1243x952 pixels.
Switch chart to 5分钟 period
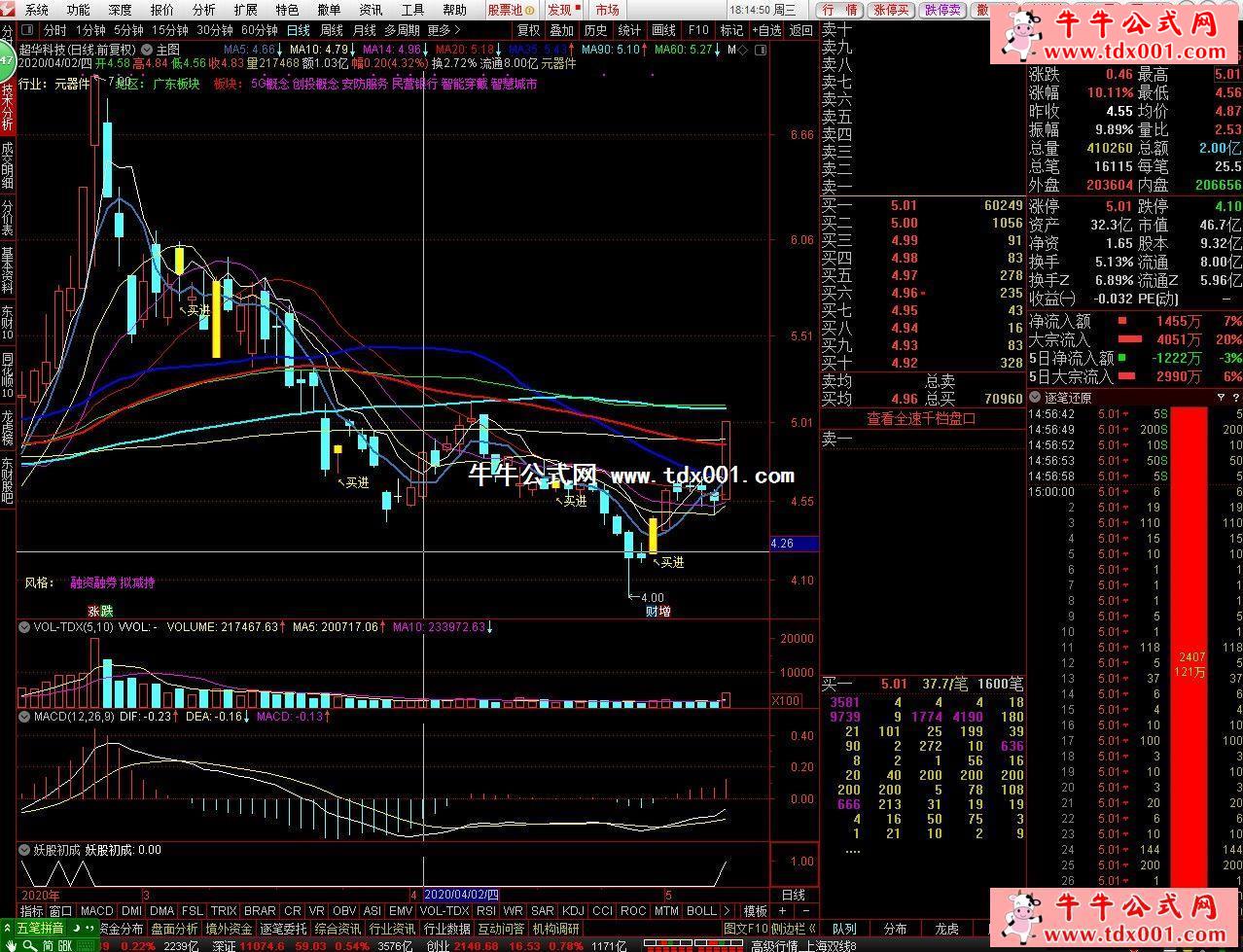(128, 30)
